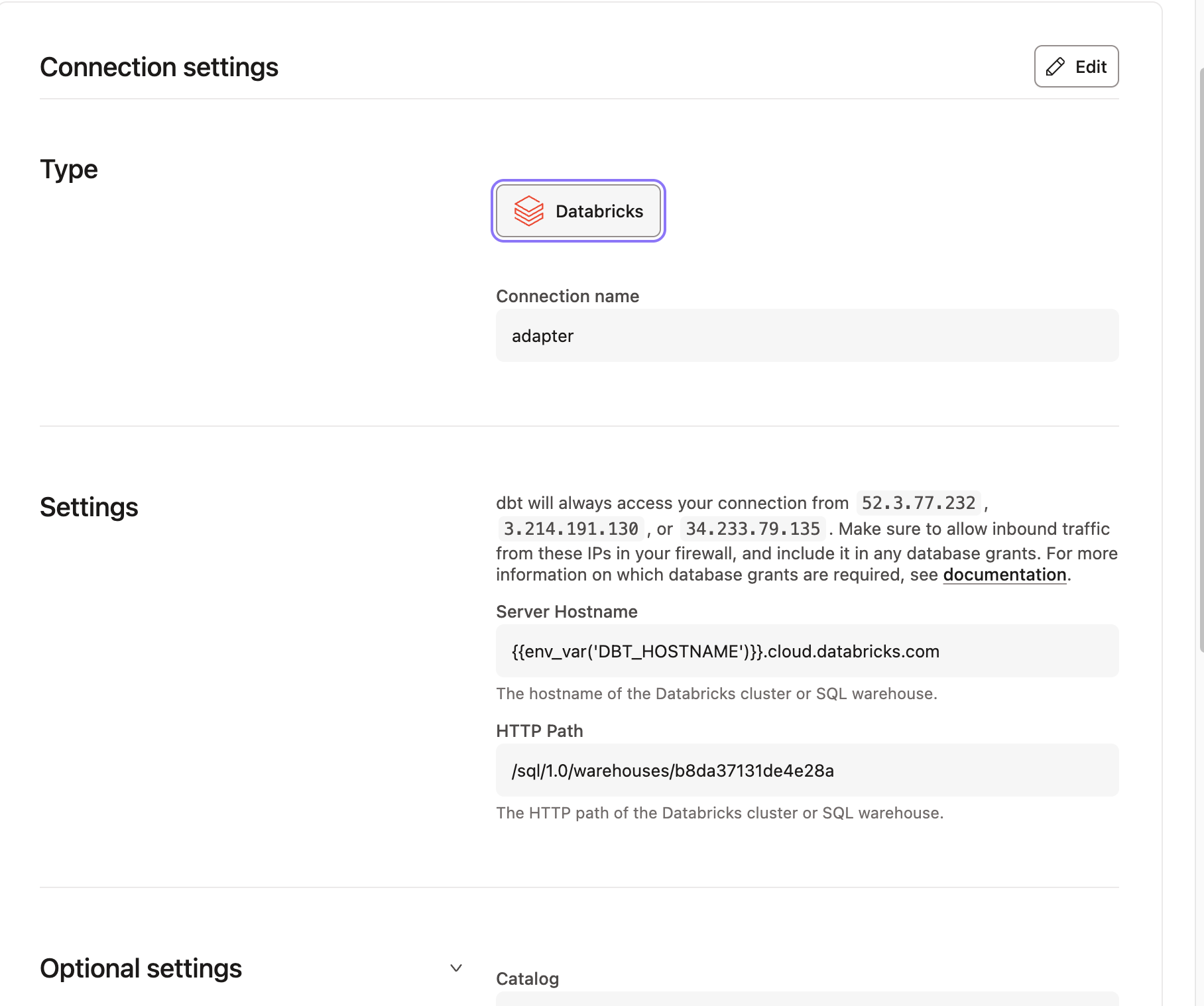Click the Type section label
The height and width of the screenshot is (1006, 1204).
68,169
